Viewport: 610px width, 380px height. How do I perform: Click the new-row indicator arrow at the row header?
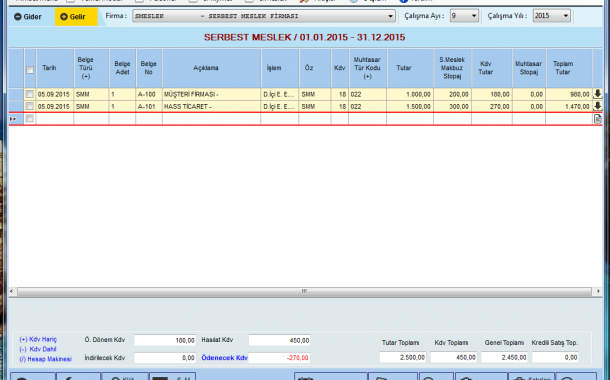click(13, 119)
